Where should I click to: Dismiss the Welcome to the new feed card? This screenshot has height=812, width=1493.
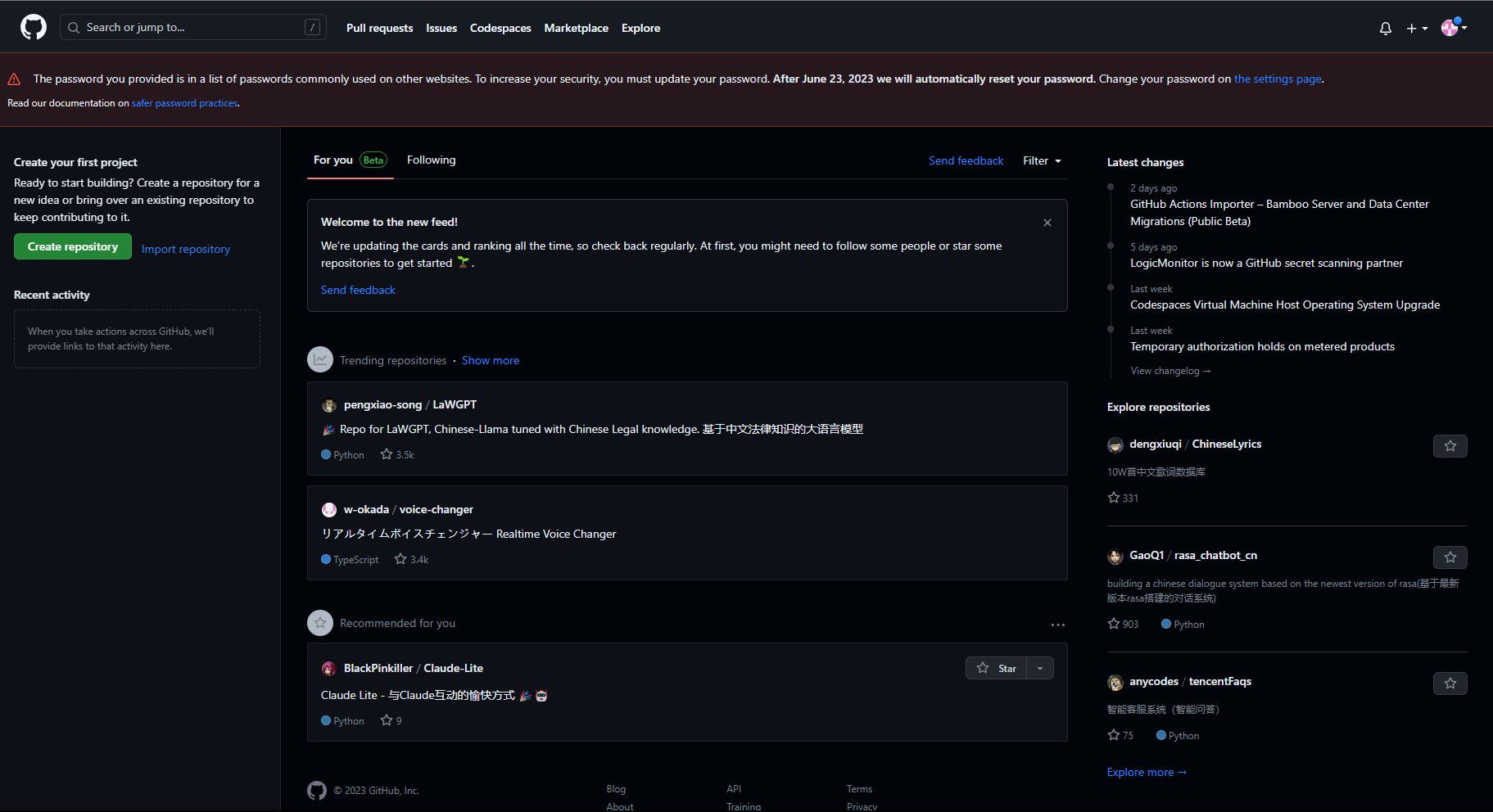point(1047,223)
